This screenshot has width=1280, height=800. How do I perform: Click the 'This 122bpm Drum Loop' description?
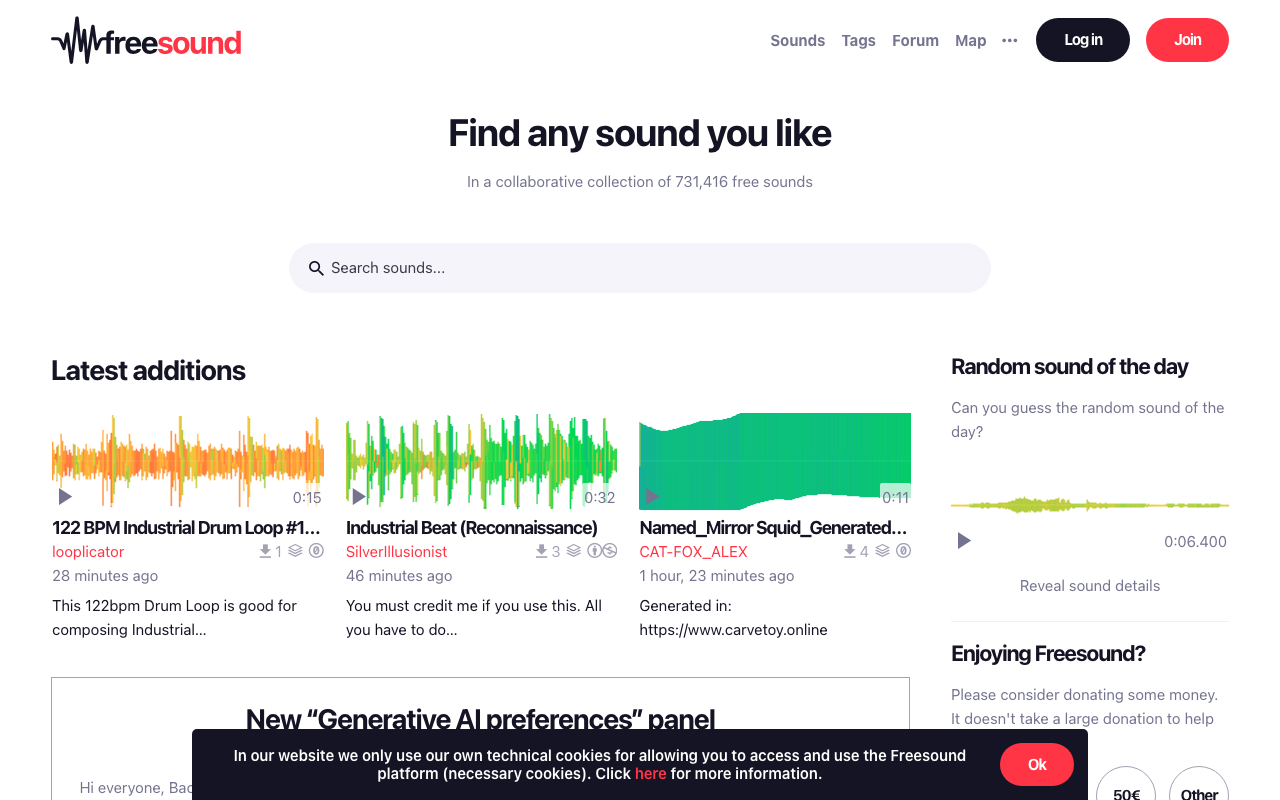pos(175,618)
